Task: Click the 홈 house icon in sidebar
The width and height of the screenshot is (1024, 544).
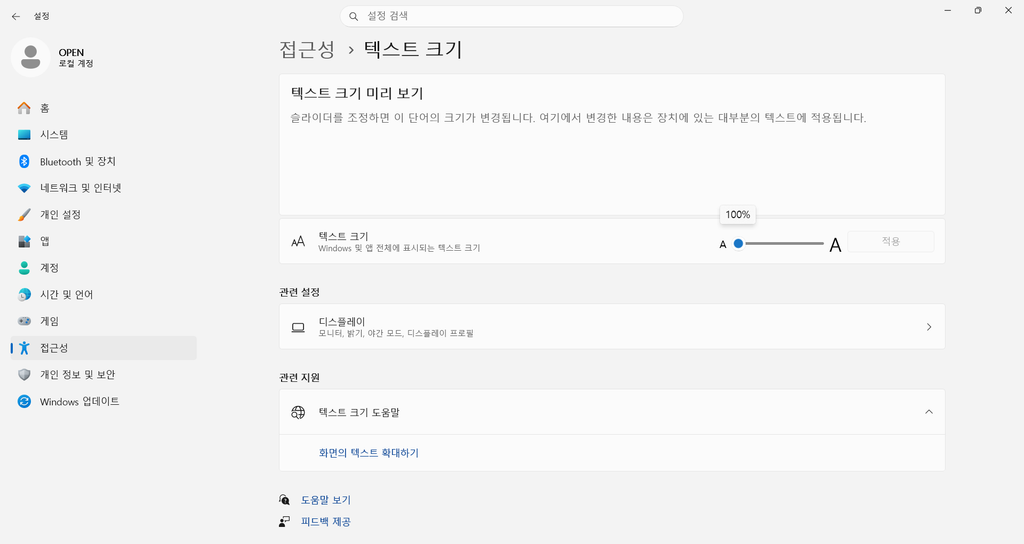Action: [24, 108]
